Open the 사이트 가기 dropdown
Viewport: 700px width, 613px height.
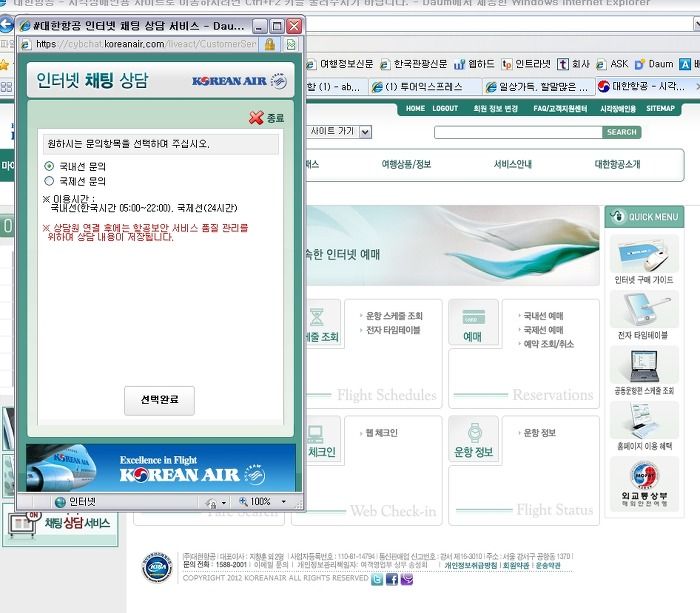(x=365, y=132)
